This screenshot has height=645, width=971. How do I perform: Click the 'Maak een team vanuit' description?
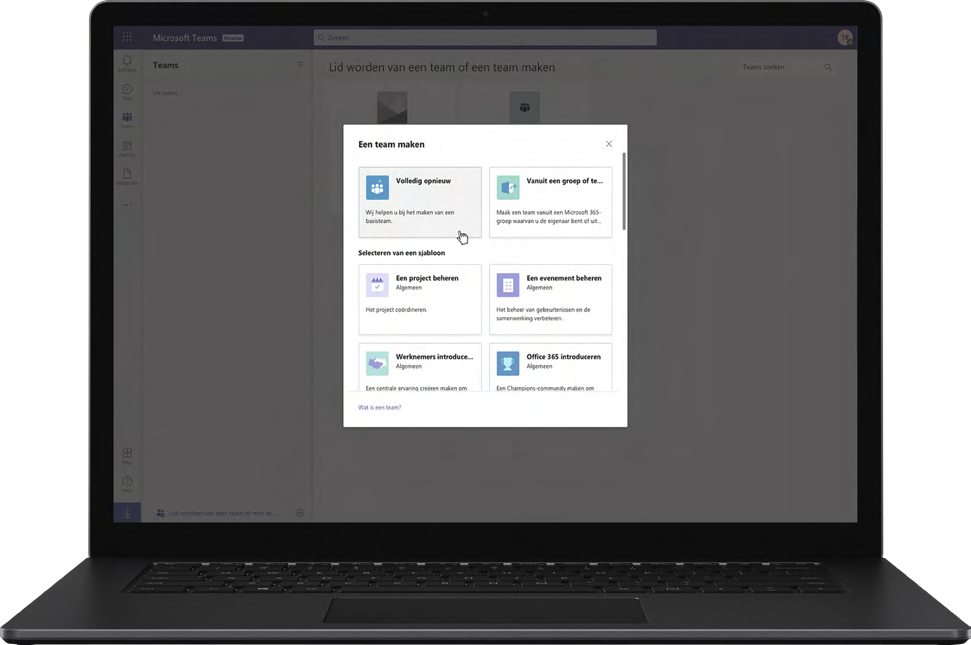(x=549, y=217)
